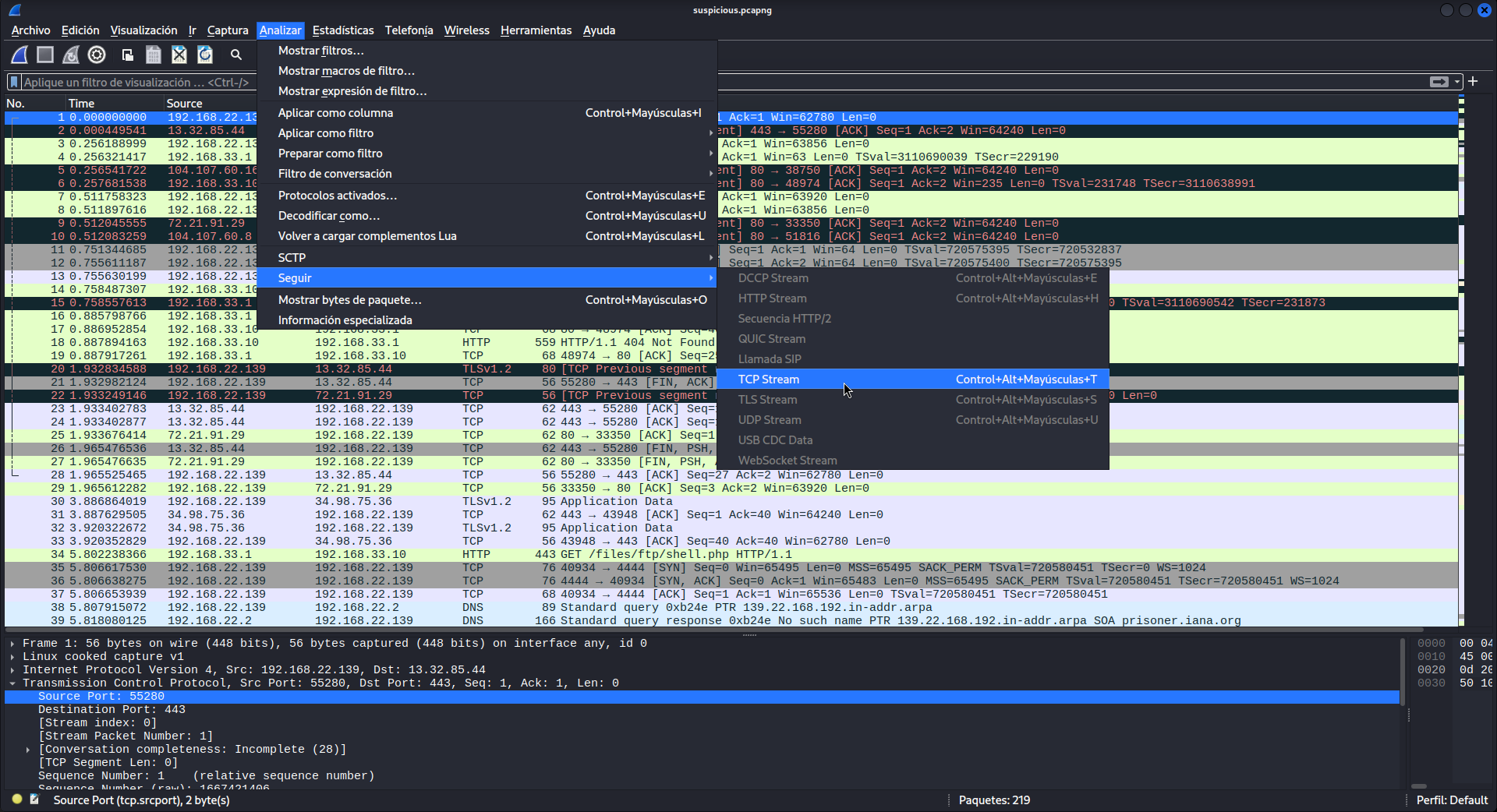Select the Destination Port: 443 line
Screen dimensions: 1497x812
pos(702,710)
